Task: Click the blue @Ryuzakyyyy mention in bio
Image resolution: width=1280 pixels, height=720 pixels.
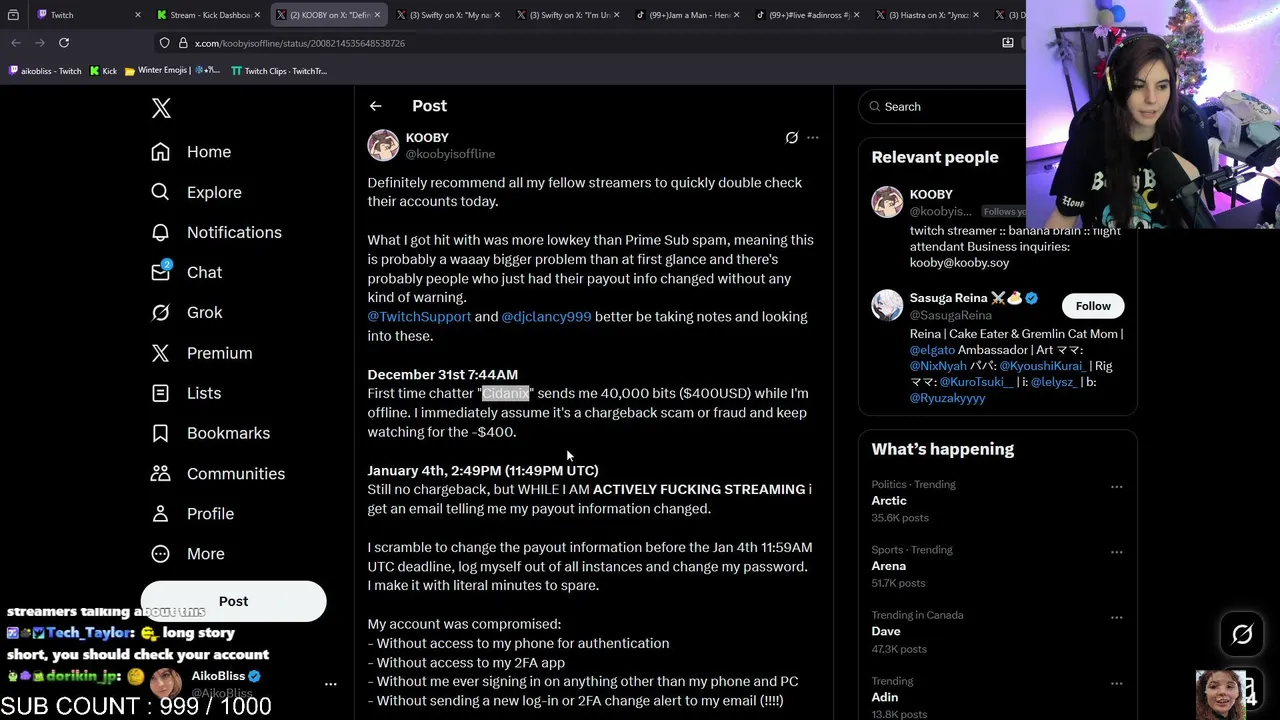Action: (947, 398)
